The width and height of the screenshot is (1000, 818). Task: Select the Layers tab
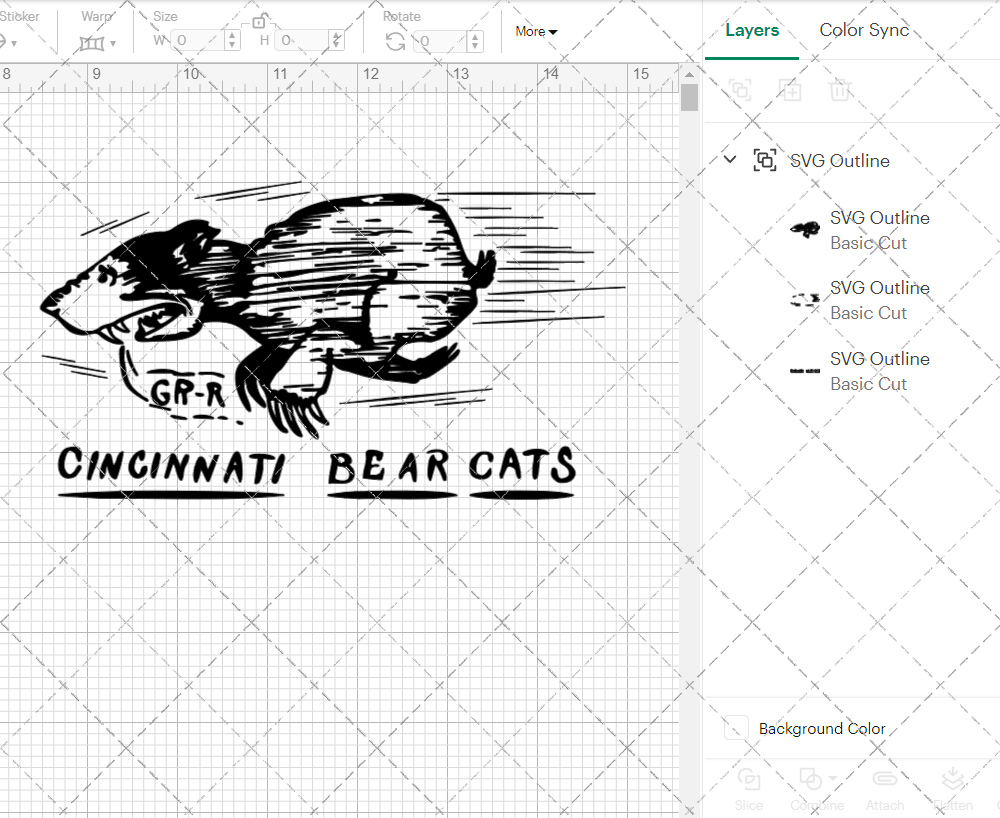(x=752, y=30)
